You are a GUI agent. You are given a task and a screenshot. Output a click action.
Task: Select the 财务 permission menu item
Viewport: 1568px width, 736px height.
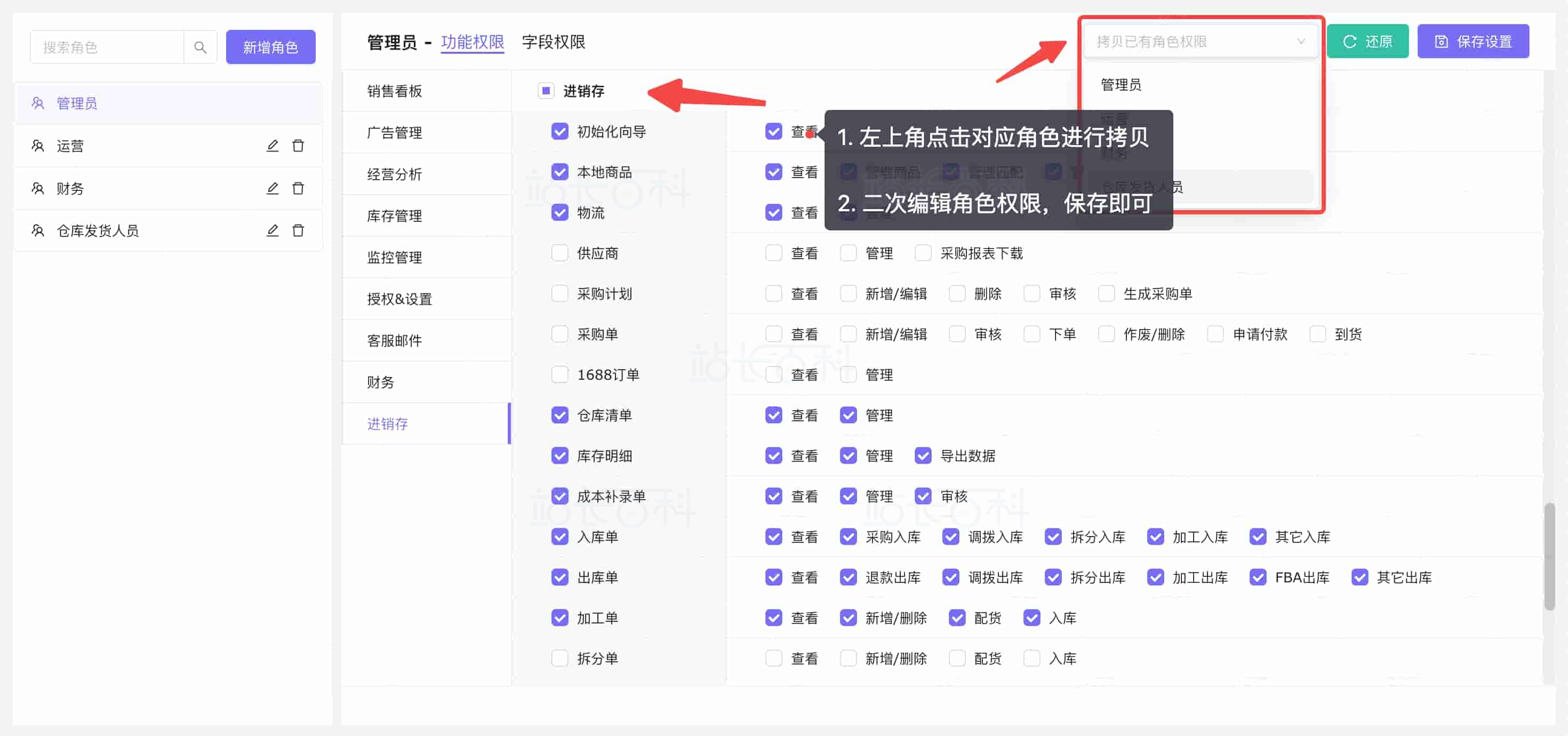click(x=380, y=382)
